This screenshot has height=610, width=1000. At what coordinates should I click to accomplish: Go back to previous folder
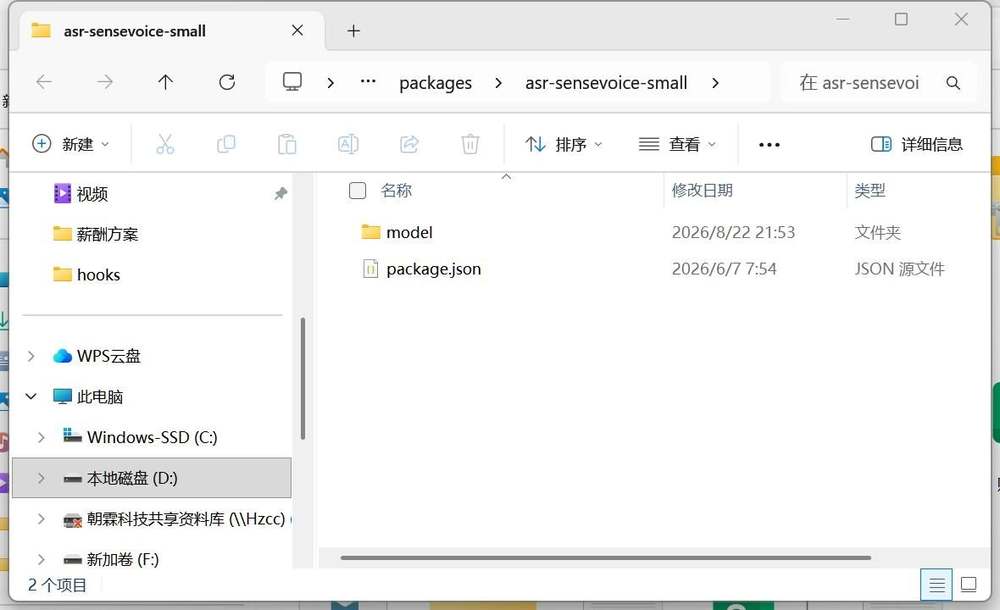[44, 82]
